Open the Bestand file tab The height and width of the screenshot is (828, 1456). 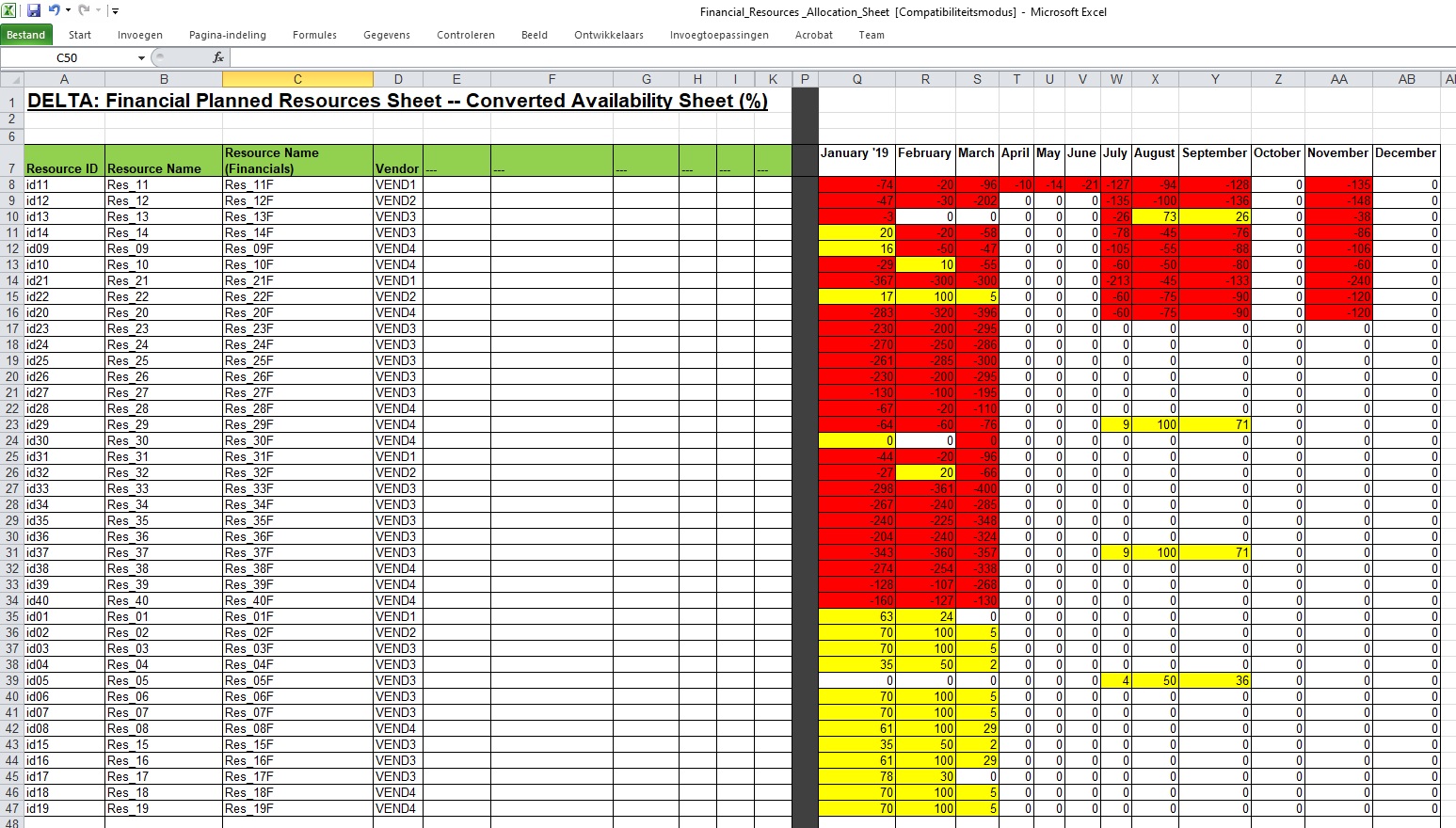(x=26, y=35)
